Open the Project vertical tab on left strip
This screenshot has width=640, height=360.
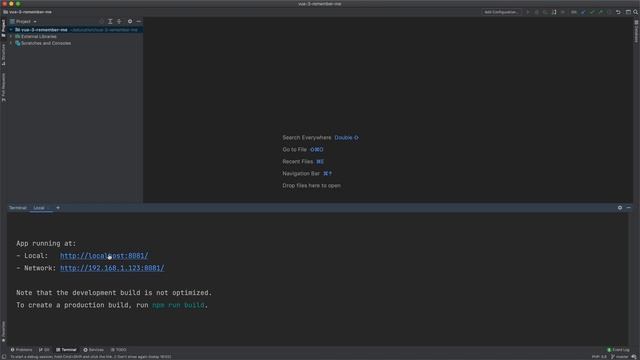[x=3, y=28]
